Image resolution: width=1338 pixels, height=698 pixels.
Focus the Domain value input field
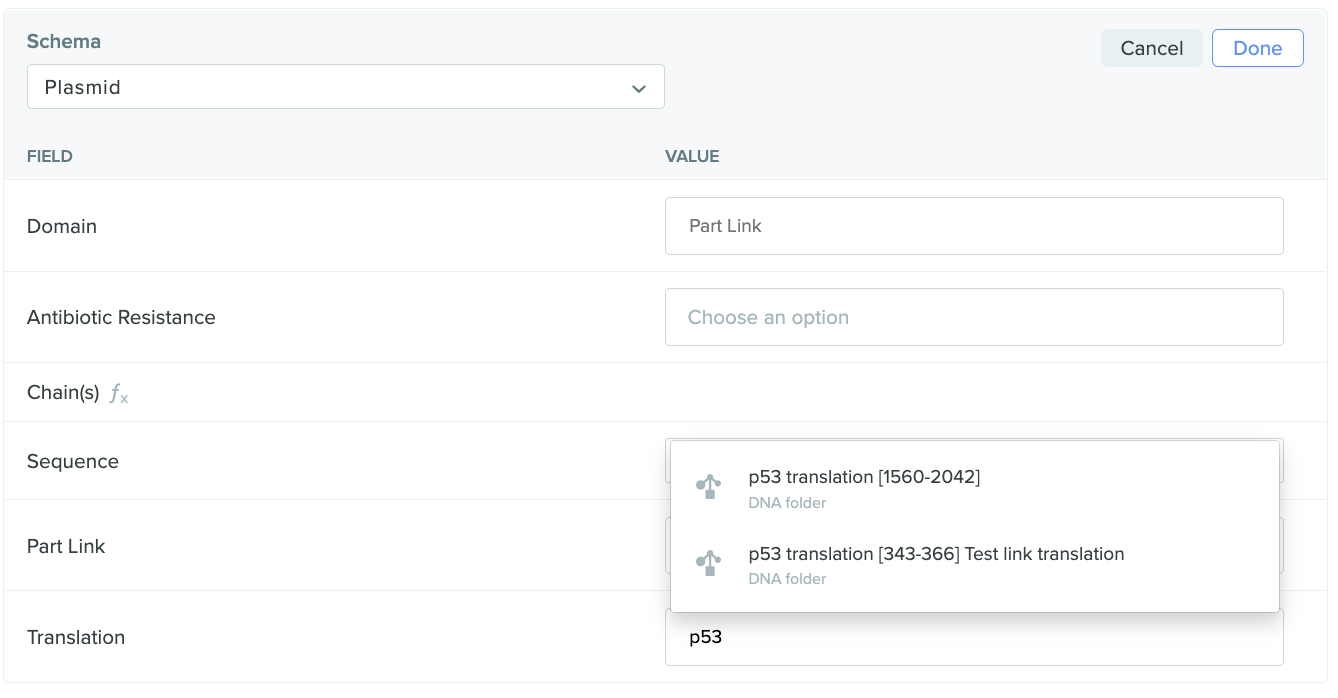click(973, 226)
